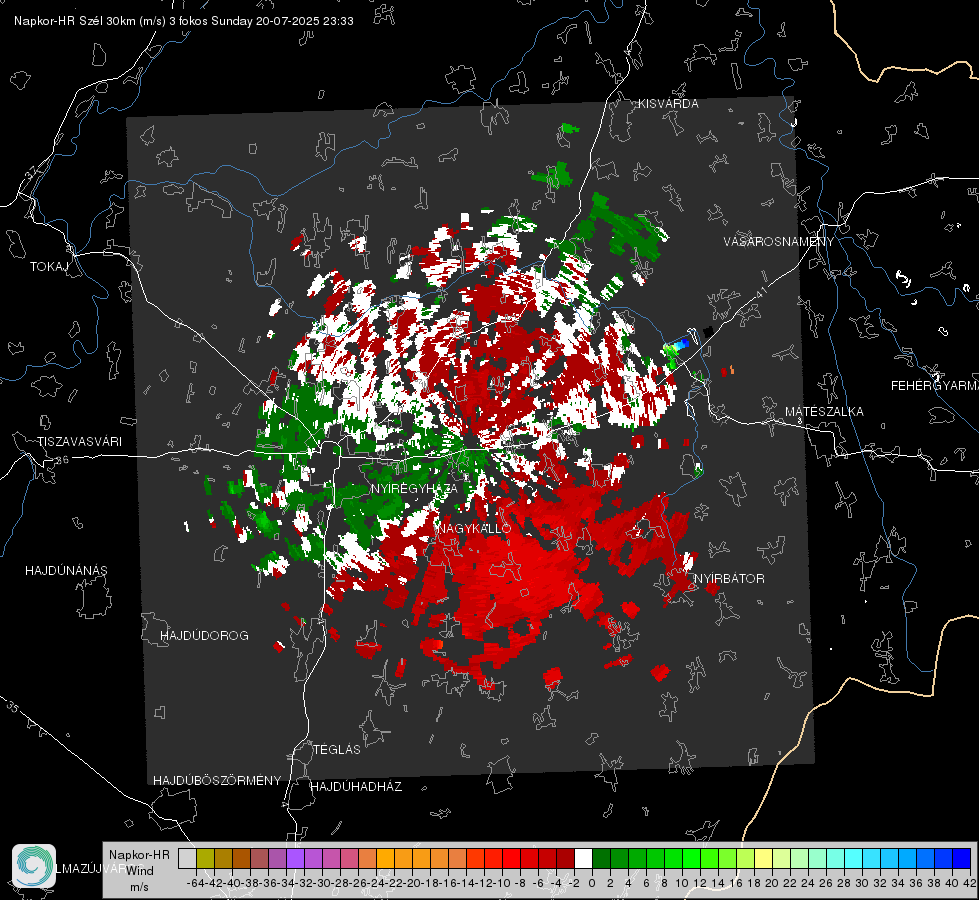Image resolution: width=979 pixels, height=900 pixels.
Task: Click the rightmost dark blue legend swatch
Action: (x=962, y=858)
